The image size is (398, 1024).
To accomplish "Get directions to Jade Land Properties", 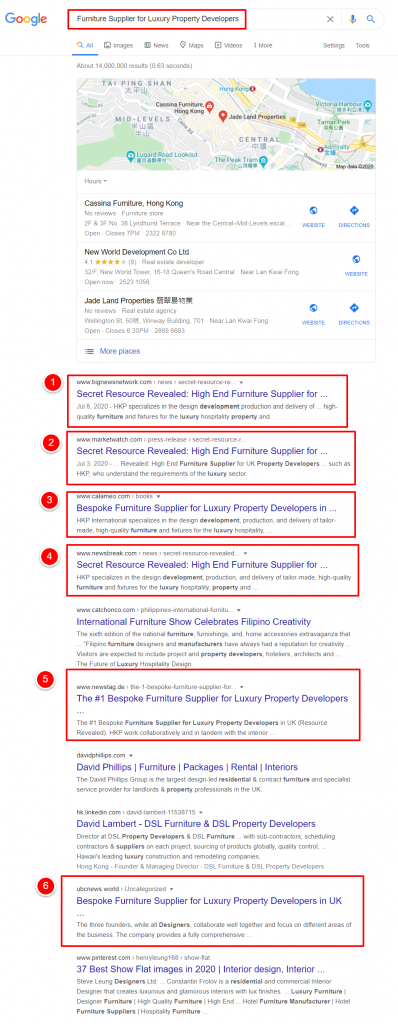I will tap(354, 308).
